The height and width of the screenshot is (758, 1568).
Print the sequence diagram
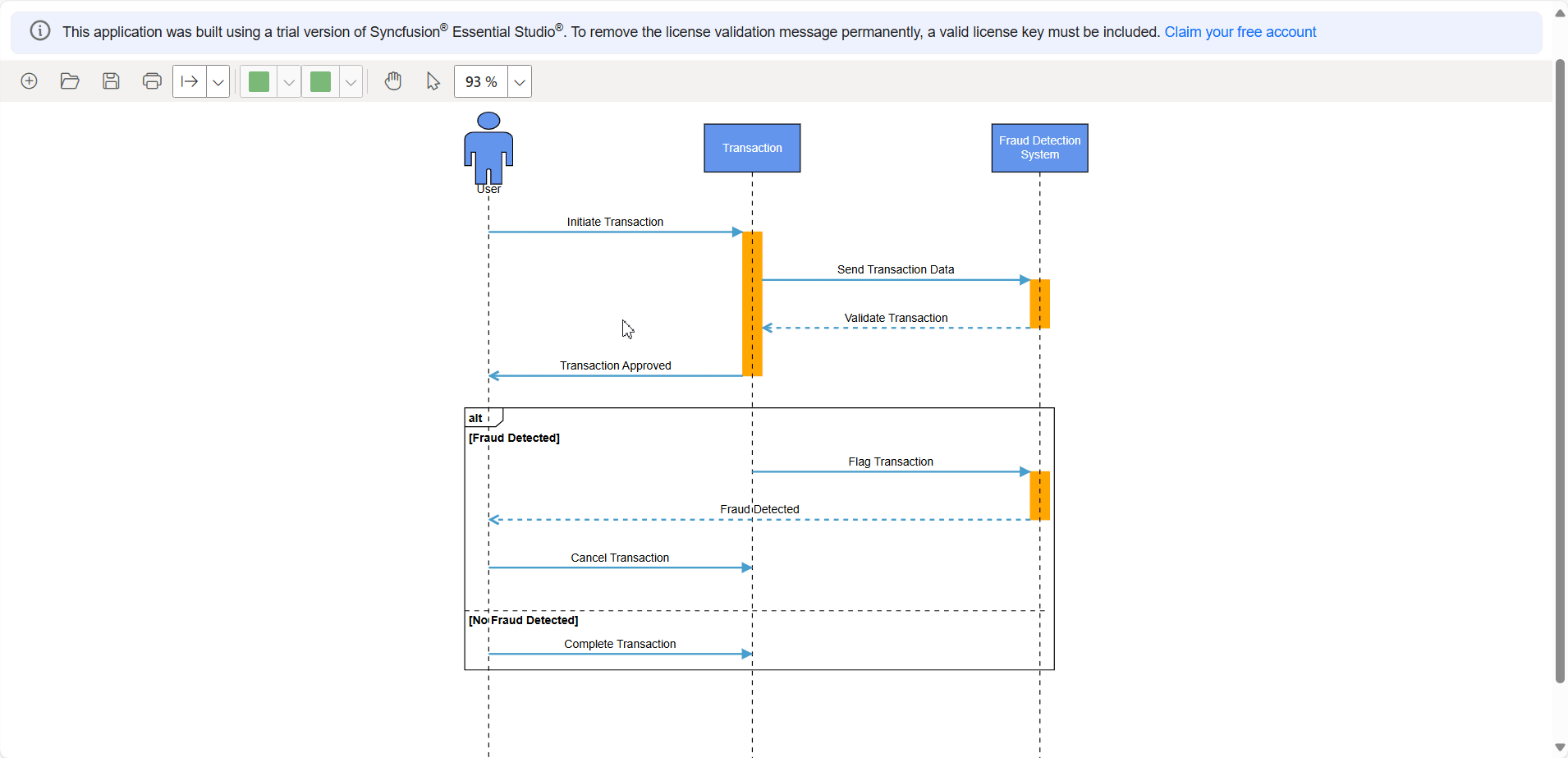coord(151,80)
